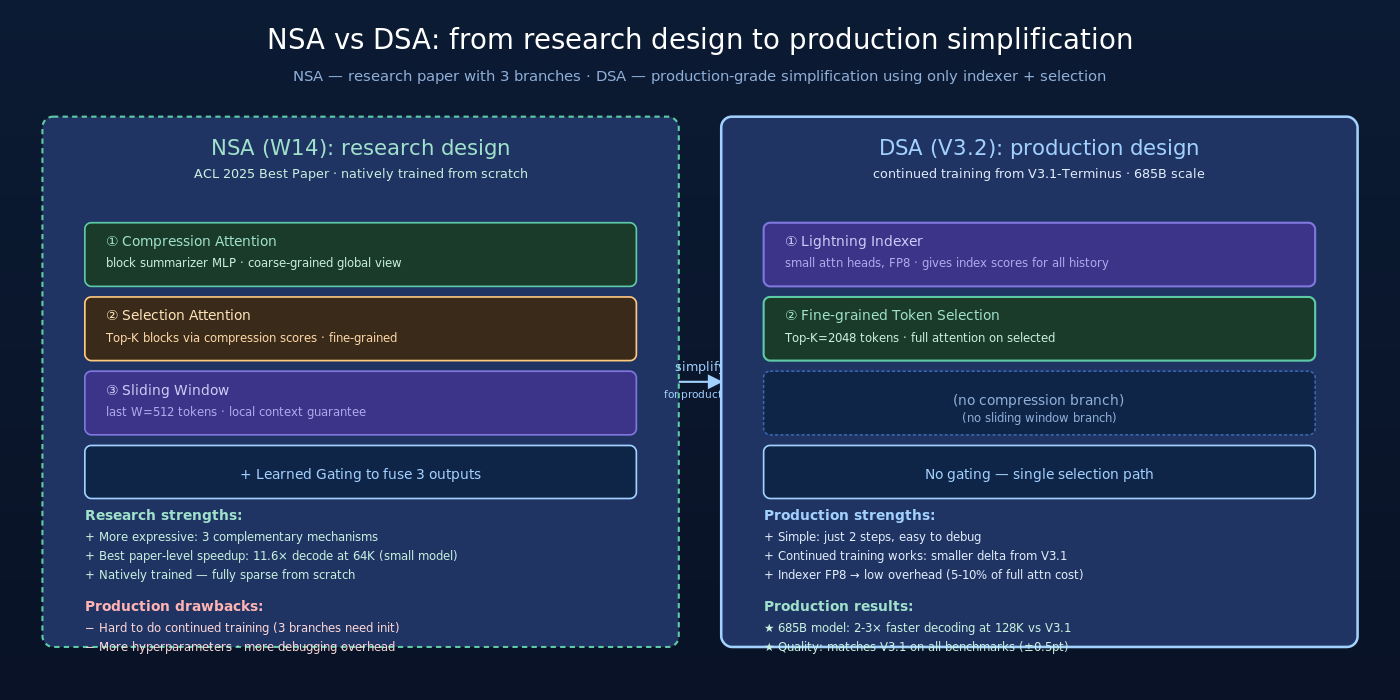The image size is (1400, 700).
Task: Click 'No gating — single selection path'
Action: tap(1039, 474)
